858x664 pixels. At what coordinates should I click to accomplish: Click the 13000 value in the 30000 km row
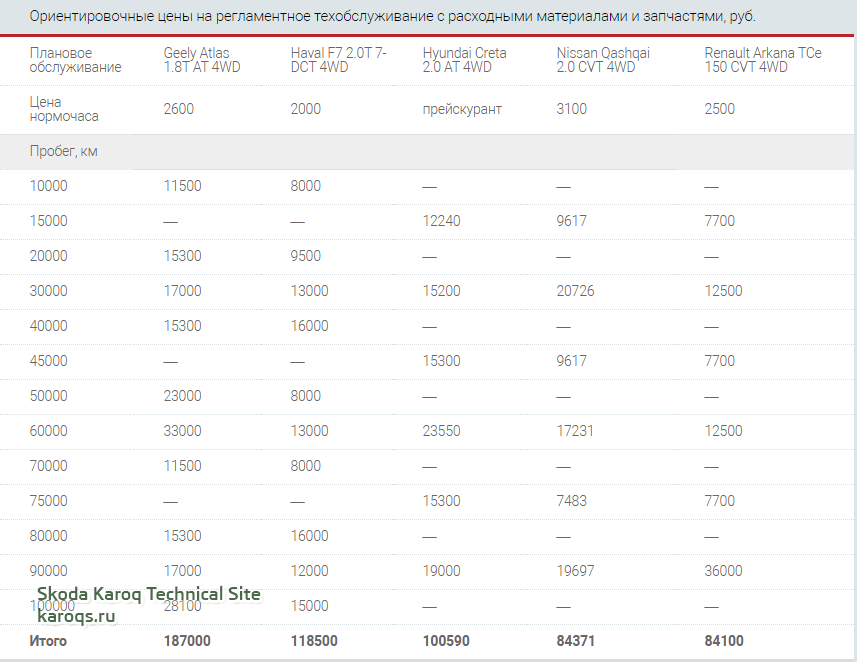click(310, 291)
